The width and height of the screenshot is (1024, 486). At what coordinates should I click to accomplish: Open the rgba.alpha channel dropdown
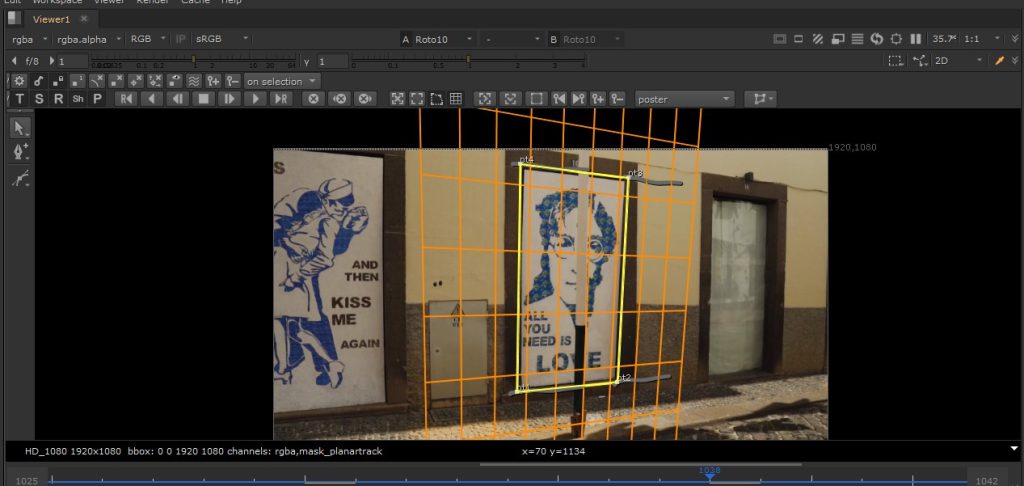tap(88, 39)
